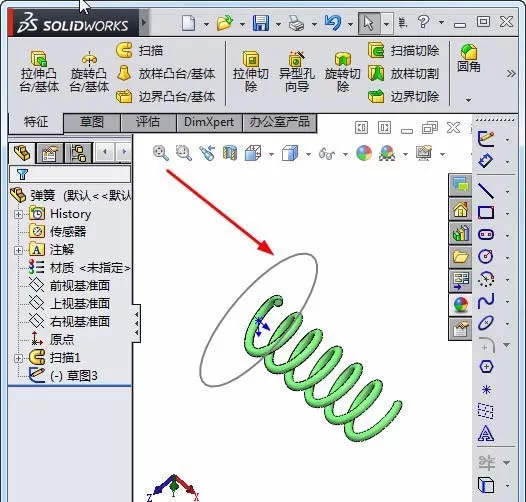The height and width of the screenshot is (502, 526).
Task: Click 拉伸凸台/基体 extrude boss tool
Action: pos(39,71)
